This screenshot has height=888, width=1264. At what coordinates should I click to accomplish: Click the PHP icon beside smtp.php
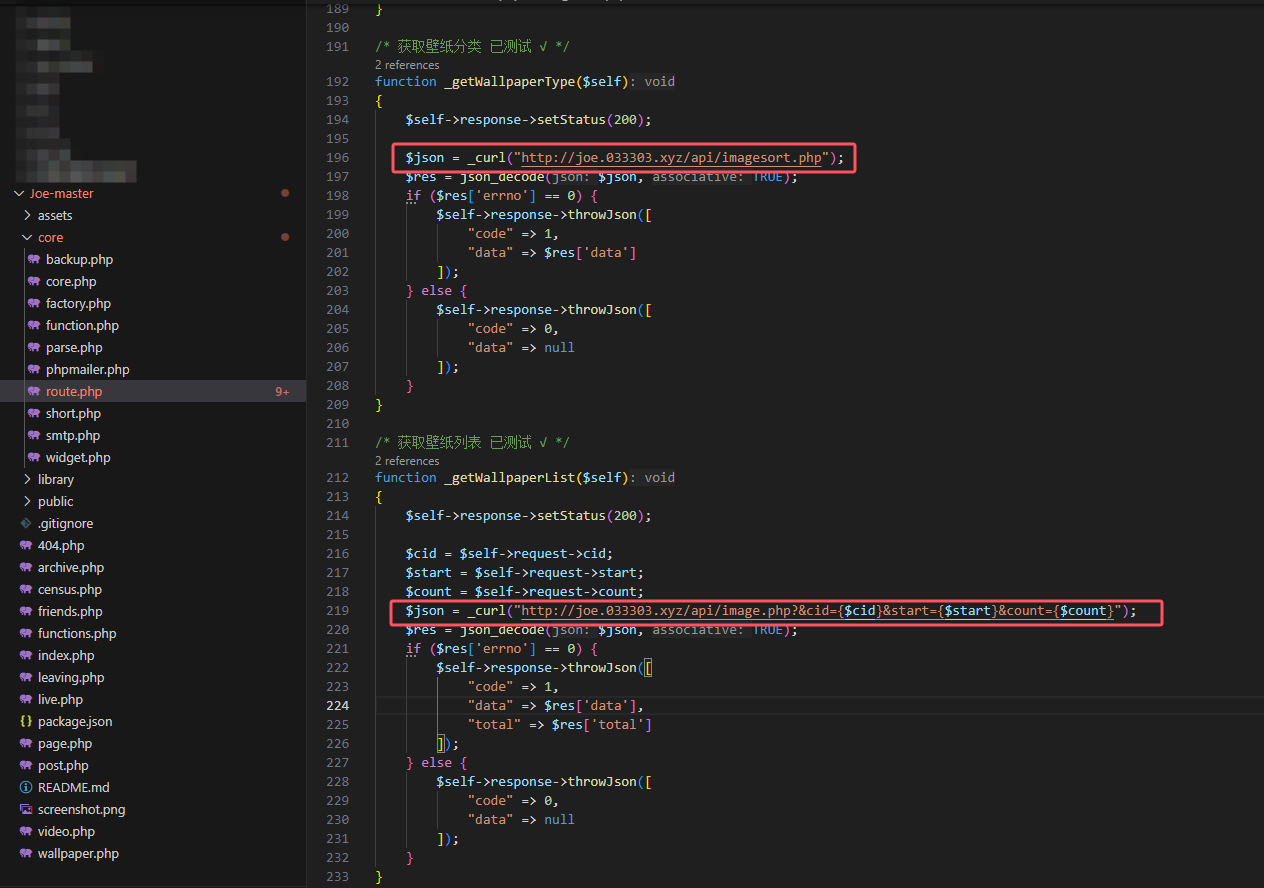tap(35, 435)
